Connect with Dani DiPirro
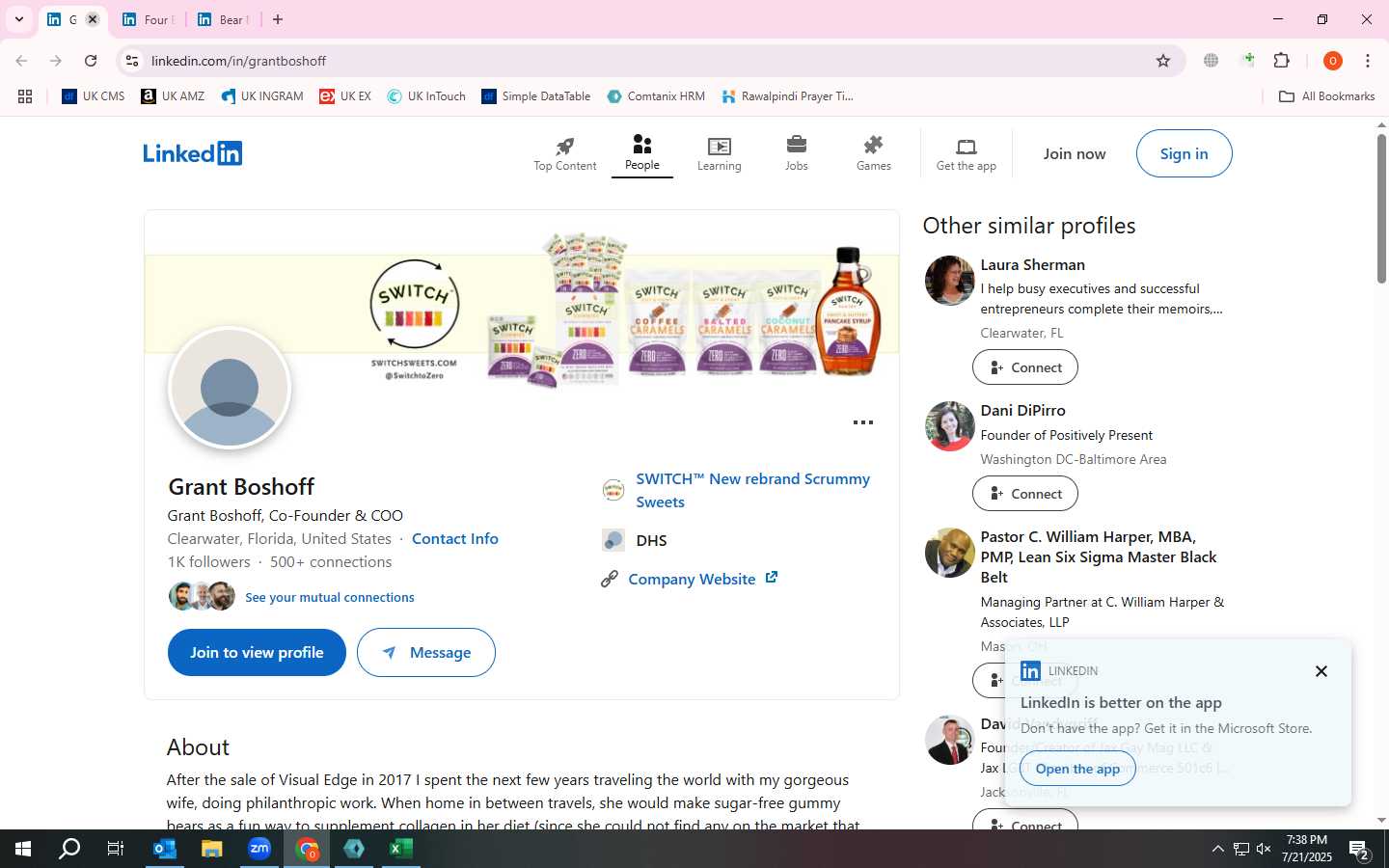Viewport: 1389px width, 868px height. click(1025, 494)
